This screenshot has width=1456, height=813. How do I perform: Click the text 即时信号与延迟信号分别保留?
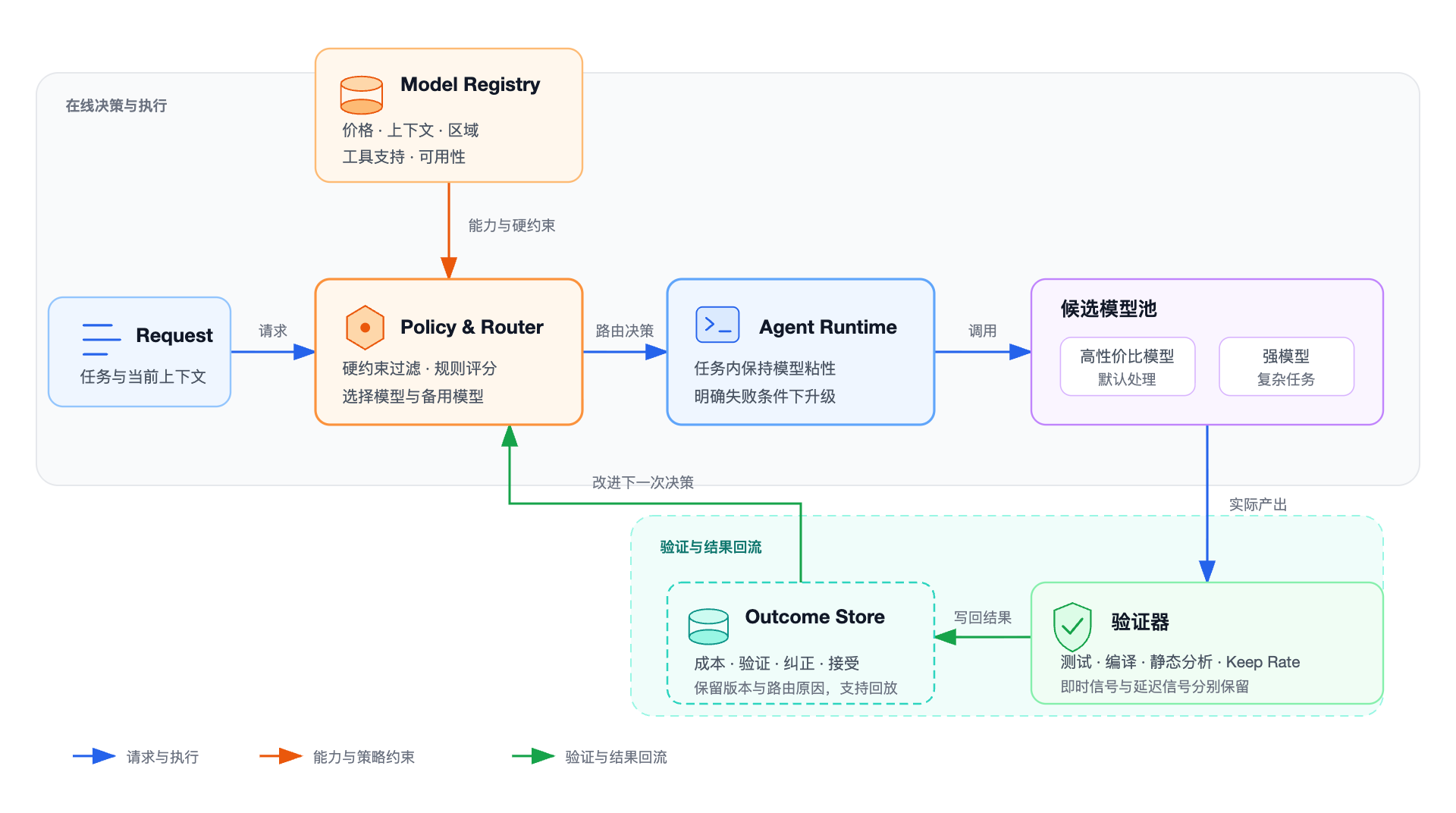point(1154,686)
